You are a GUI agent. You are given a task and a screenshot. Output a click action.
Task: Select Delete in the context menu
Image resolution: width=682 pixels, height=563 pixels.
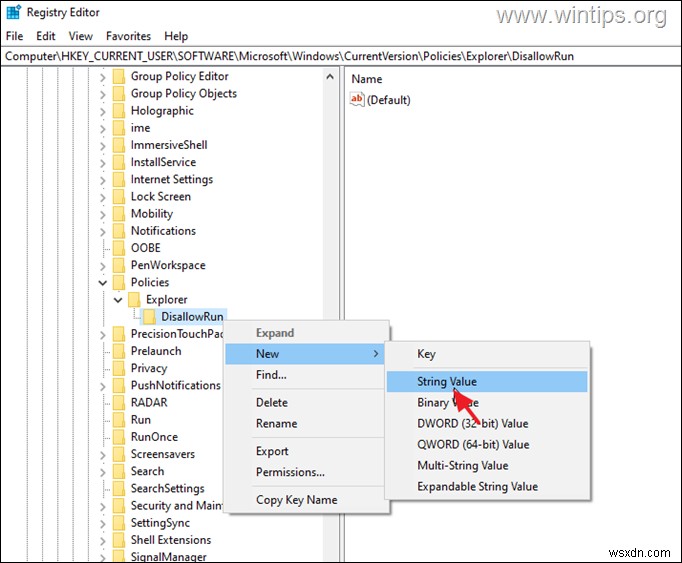(x=304, y=402)
